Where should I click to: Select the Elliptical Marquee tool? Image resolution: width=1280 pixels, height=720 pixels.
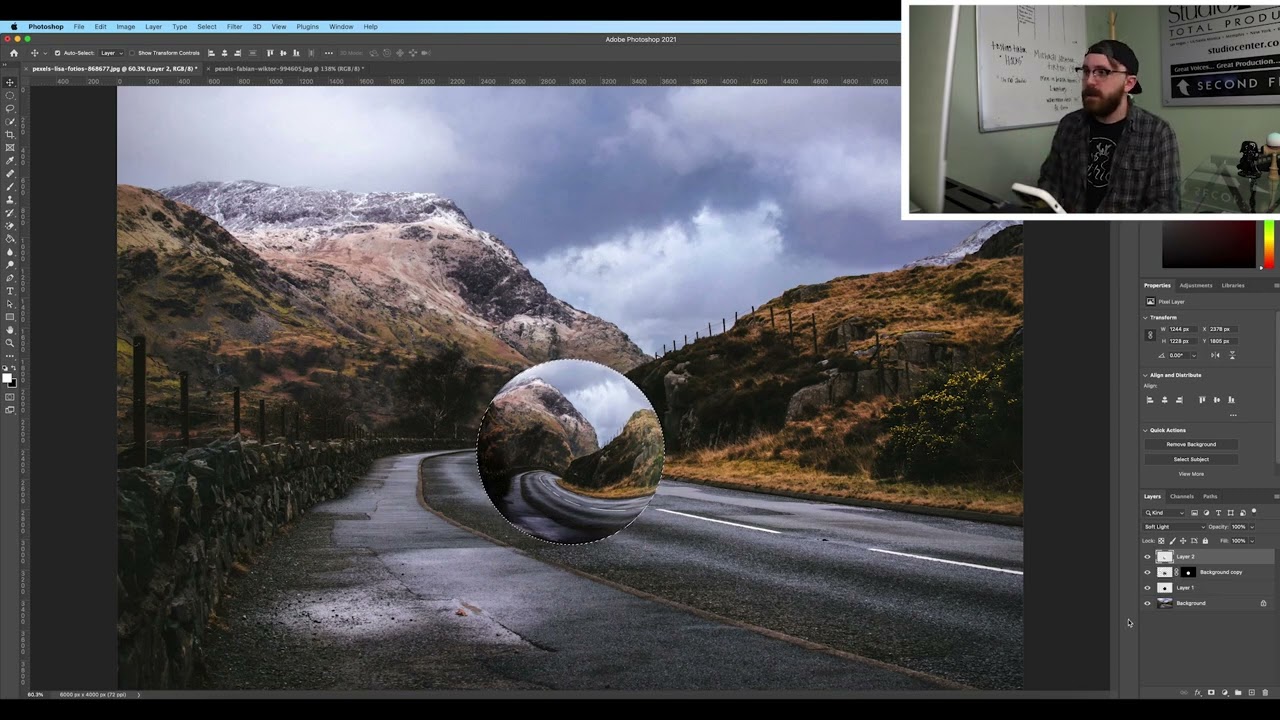pos(10,95)
